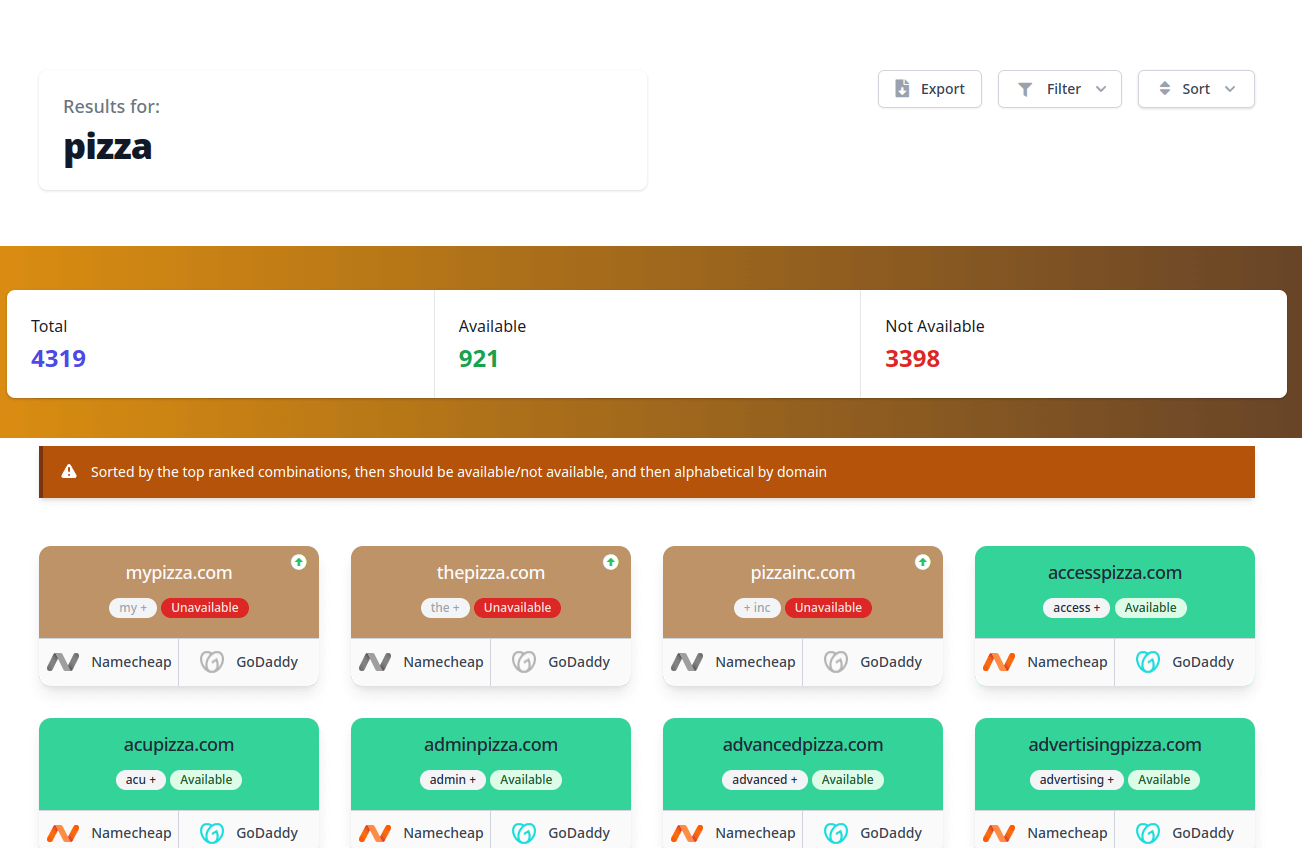
Task: Select the adminpizza.com domain title
Action: coord(491,745)
